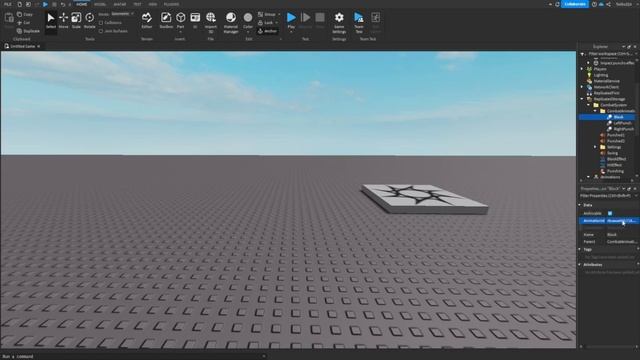The height and width of the screenshot is (360, 640).
Task: Collapse the Data properties section
Action: tap(580, 205)
